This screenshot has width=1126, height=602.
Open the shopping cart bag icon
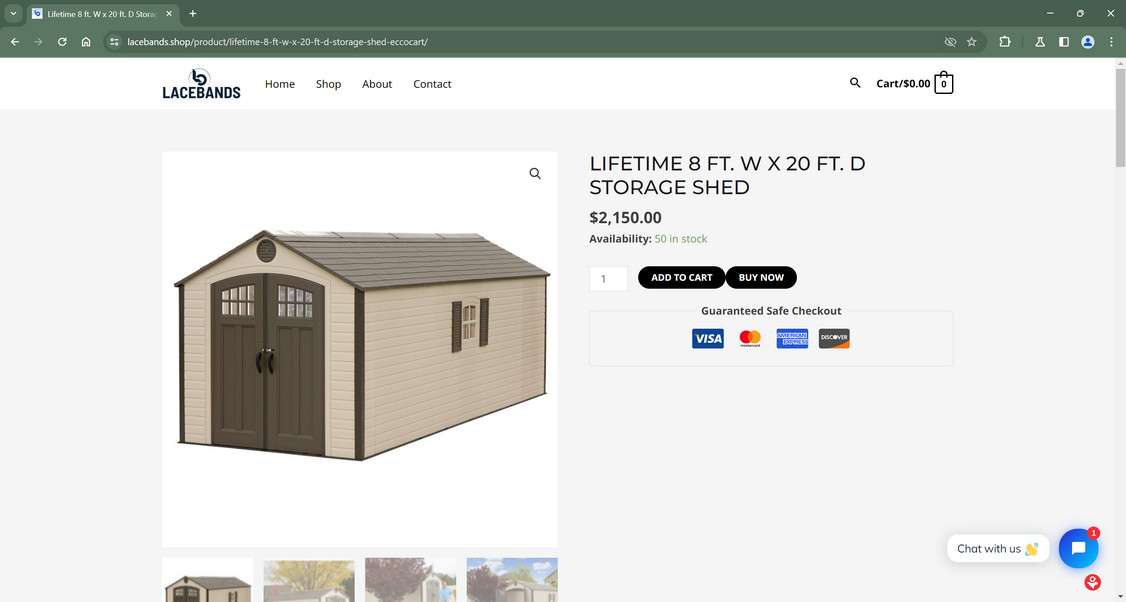944,83
